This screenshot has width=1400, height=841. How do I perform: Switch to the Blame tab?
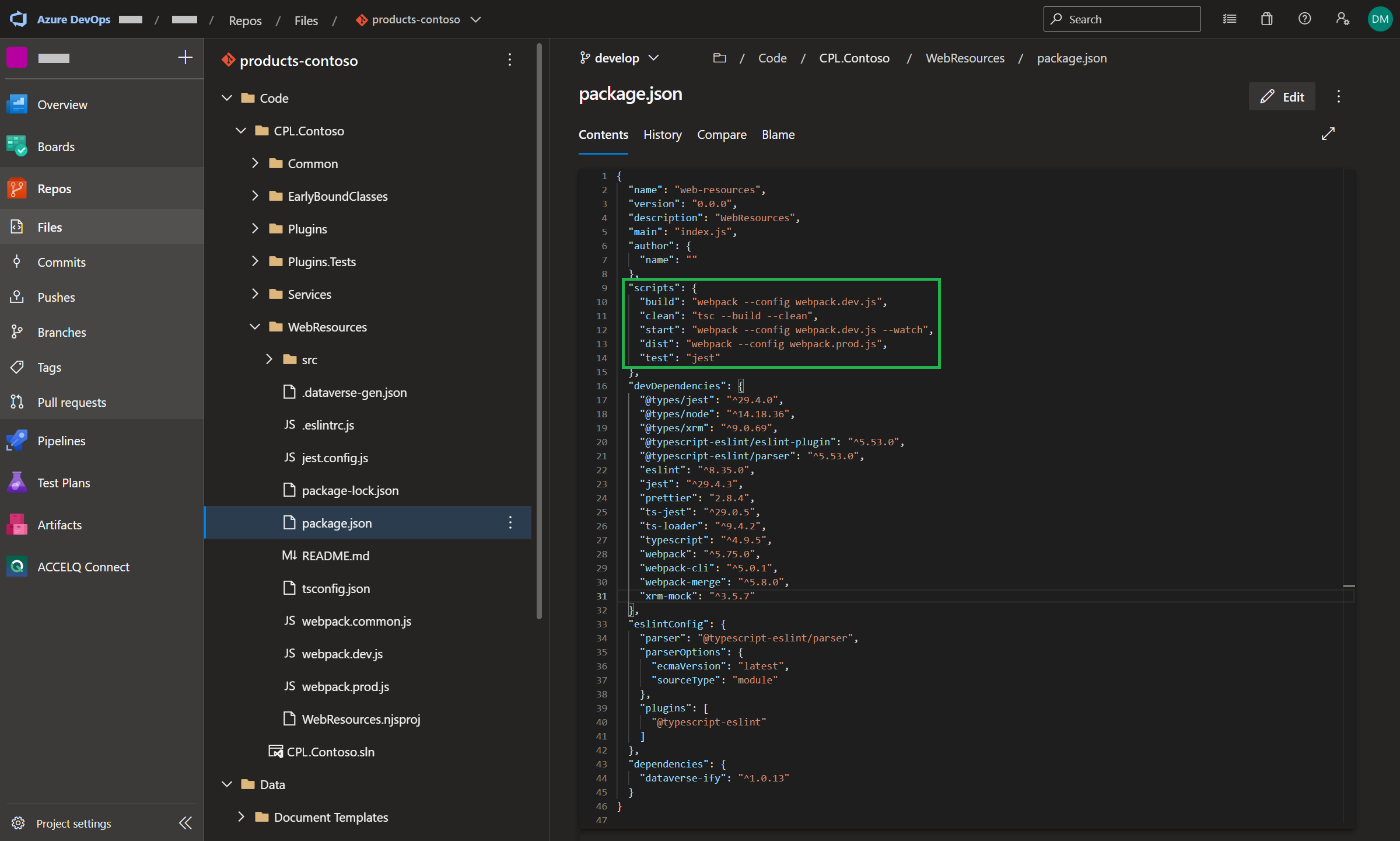pos(778,135)
